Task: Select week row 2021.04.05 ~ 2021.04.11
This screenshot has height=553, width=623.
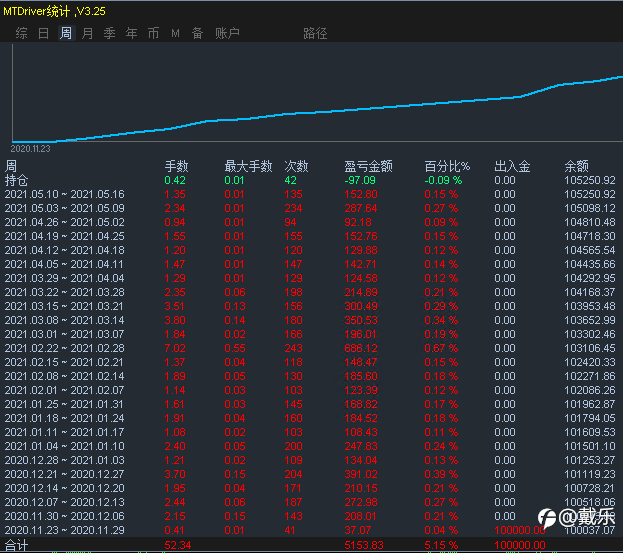Action: coord(64,264)
